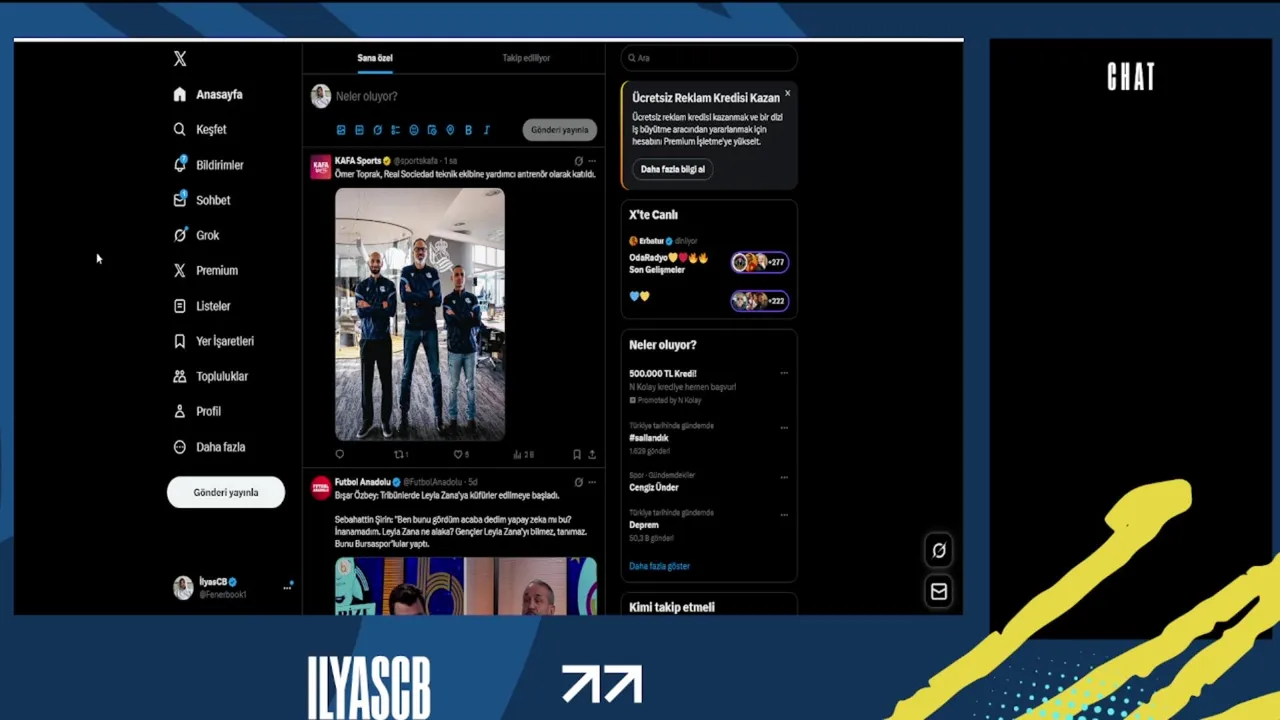Close the Ücretsiz Reklam Kredisi promo

787,93
